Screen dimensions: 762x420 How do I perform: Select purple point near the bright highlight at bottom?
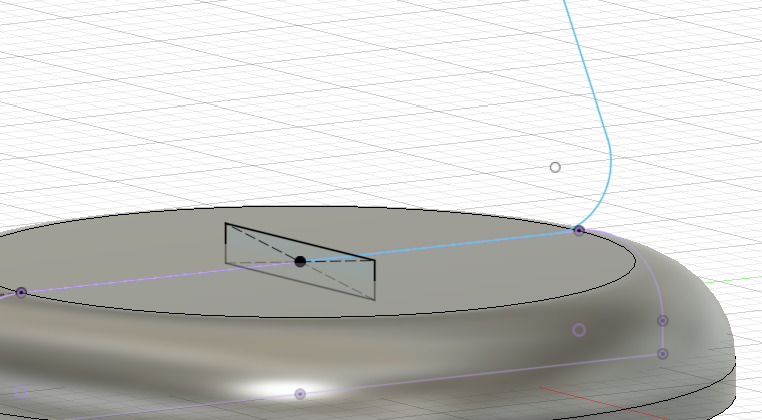300,394
